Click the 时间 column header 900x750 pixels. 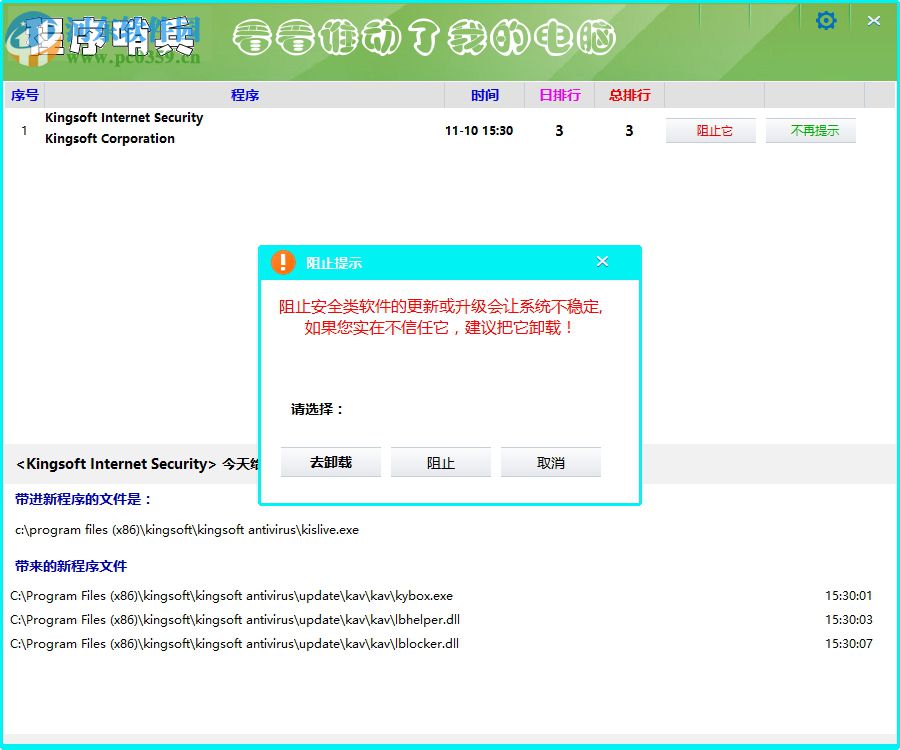point(485,95)
